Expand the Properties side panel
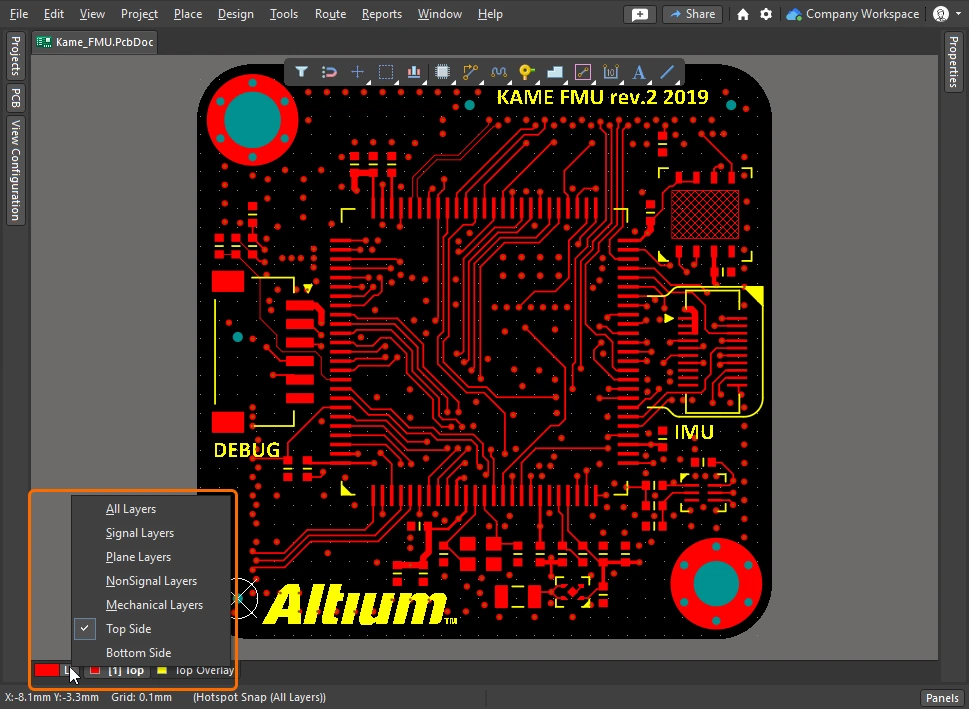Viewport: 969px width, 709px height. (953, 61)
